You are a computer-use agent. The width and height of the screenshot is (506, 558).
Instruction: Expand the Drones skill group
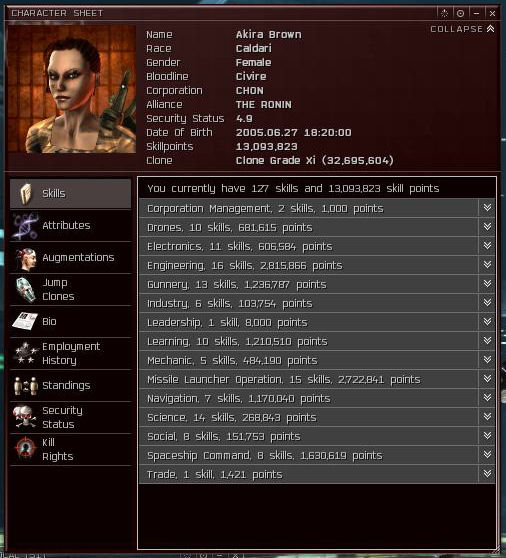[x=487, y=227]
